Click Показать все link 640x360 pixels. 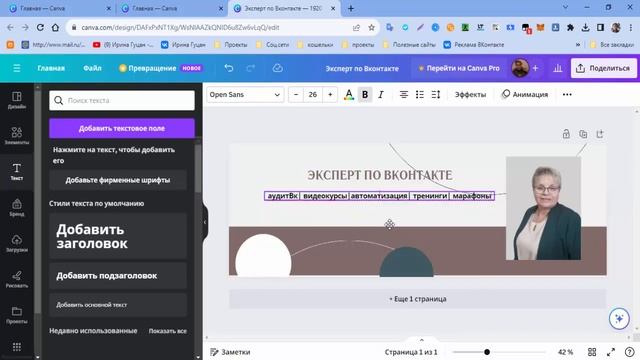(x=168, y=331)
